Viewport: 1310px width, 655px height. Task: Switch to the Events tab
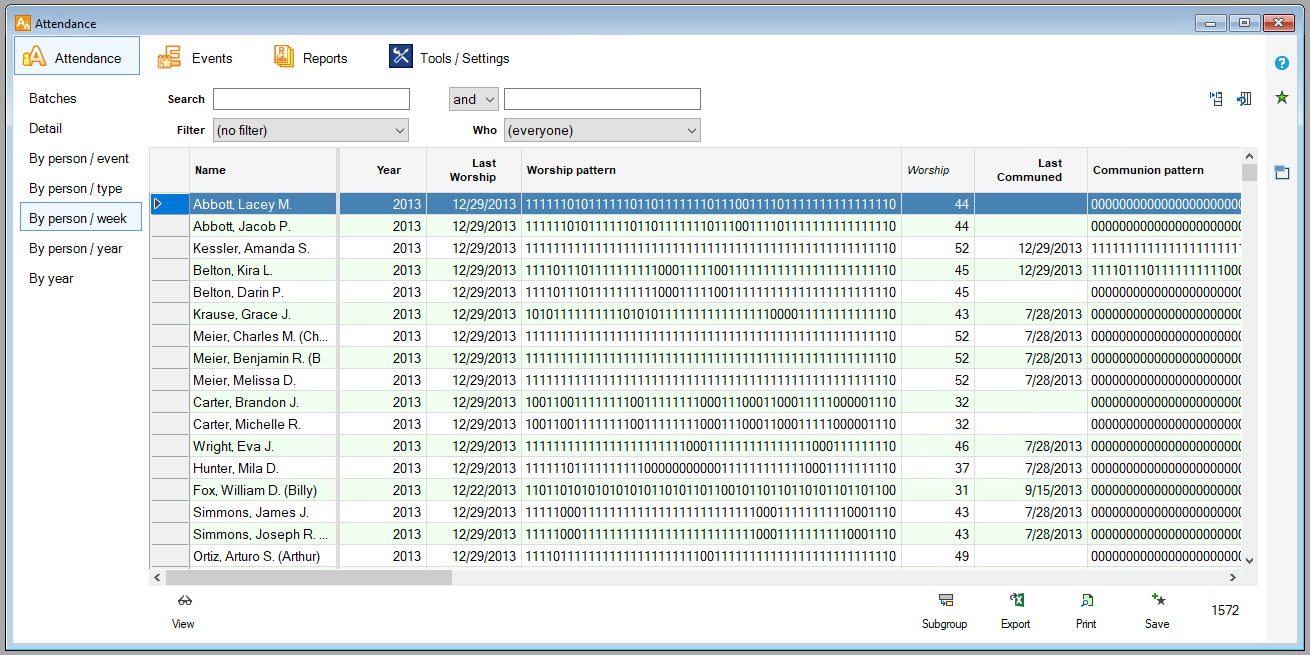point(196,58)
